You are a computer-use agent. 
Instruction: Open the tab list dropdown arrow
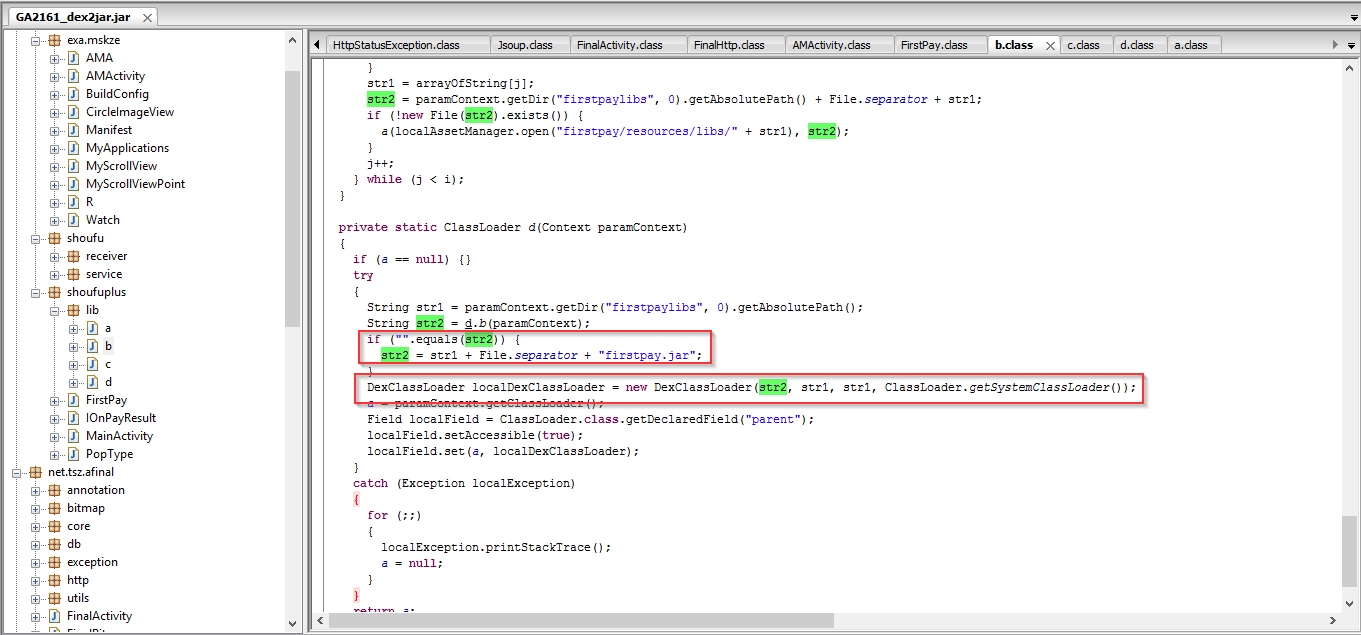1350,45
